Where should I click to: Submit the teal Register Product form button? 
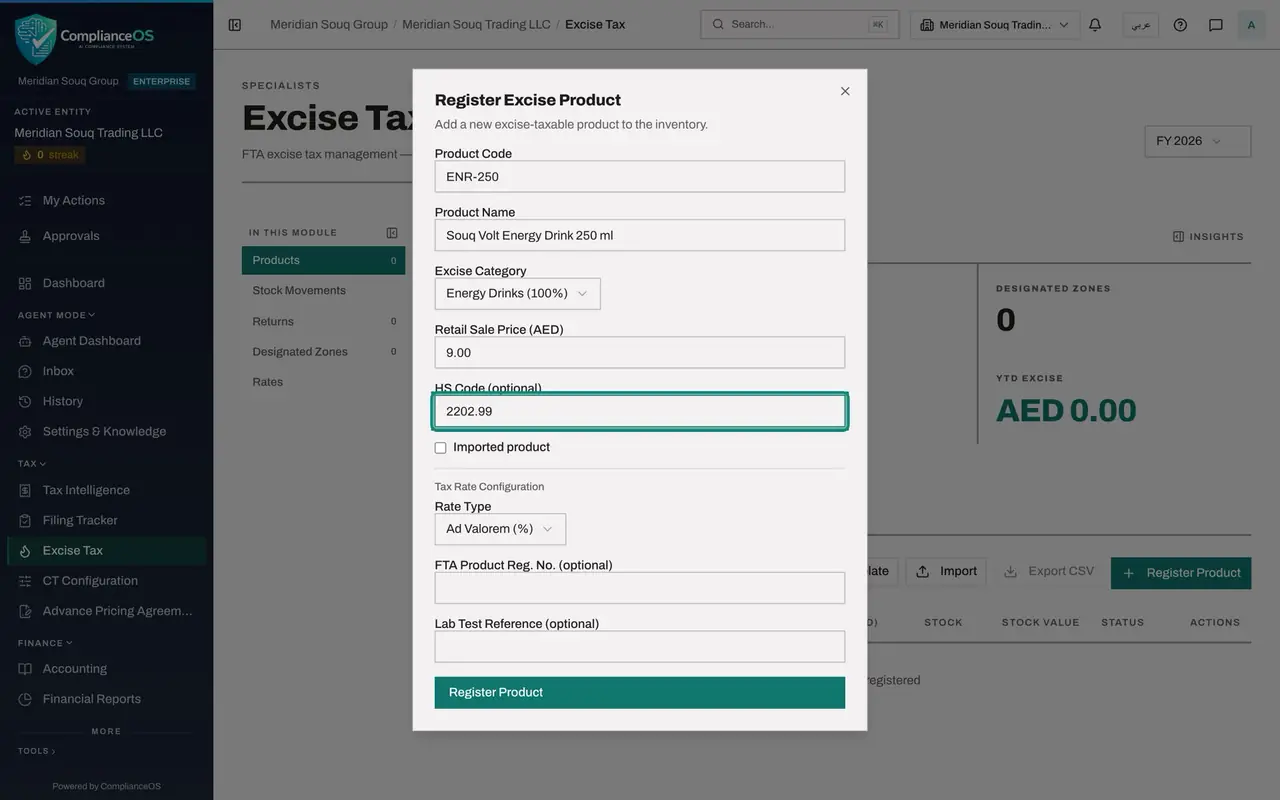pyautogui.click(x=640, y=693)
